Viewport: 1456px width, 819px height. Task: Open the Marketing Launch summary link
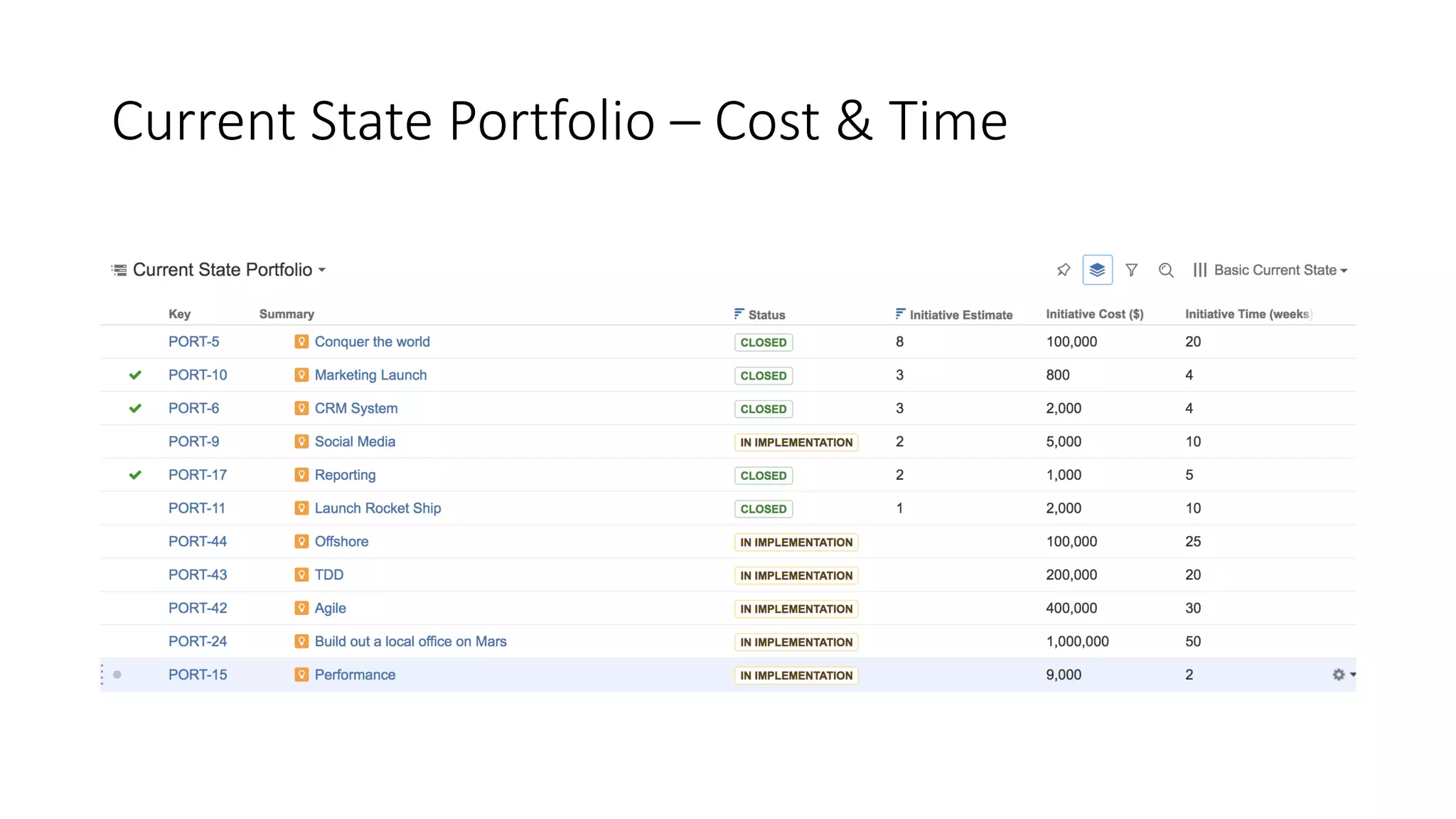point(370,375)
